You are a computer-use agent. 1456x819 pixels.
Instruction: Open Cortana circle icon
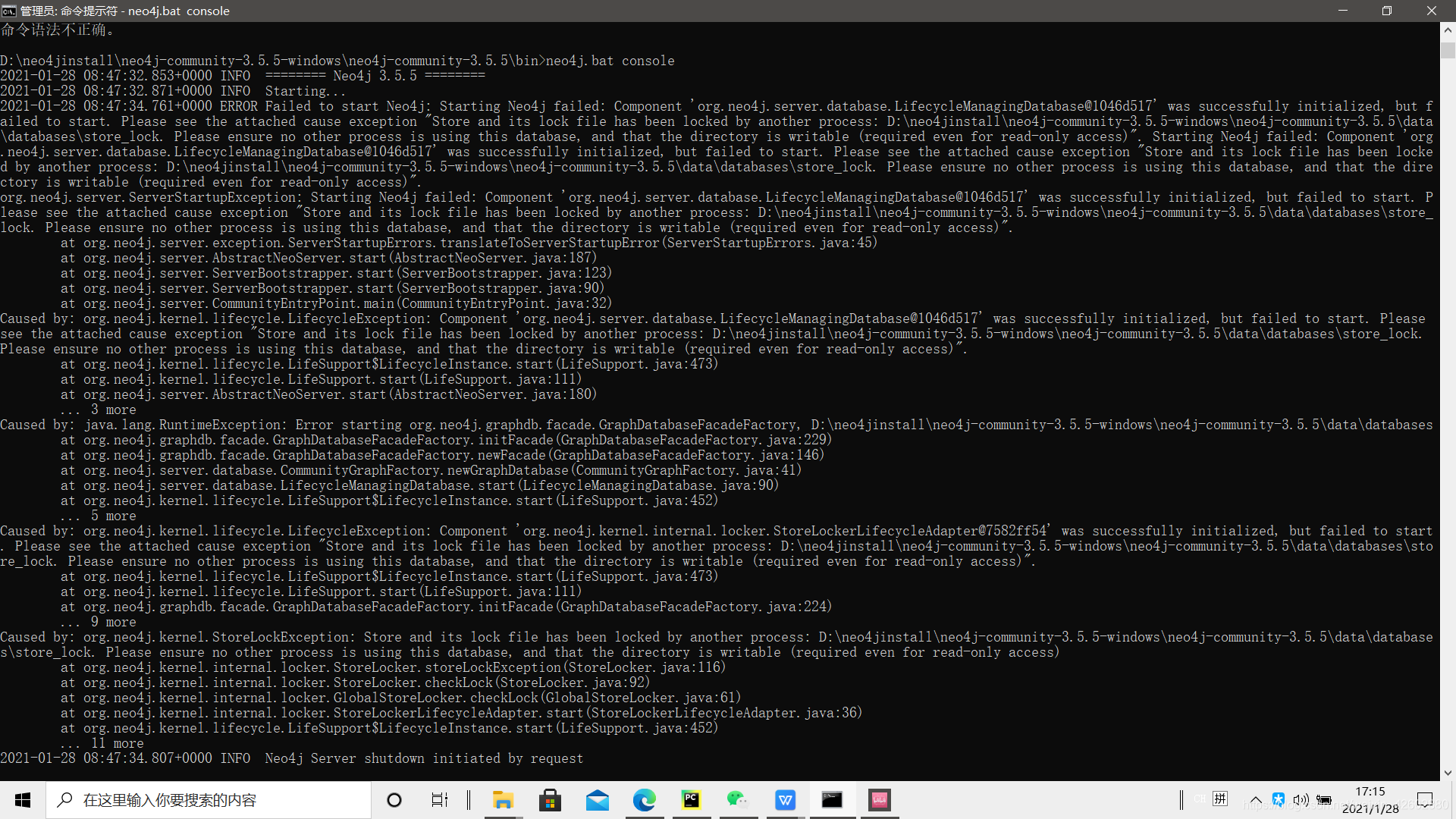click(394, 800)
